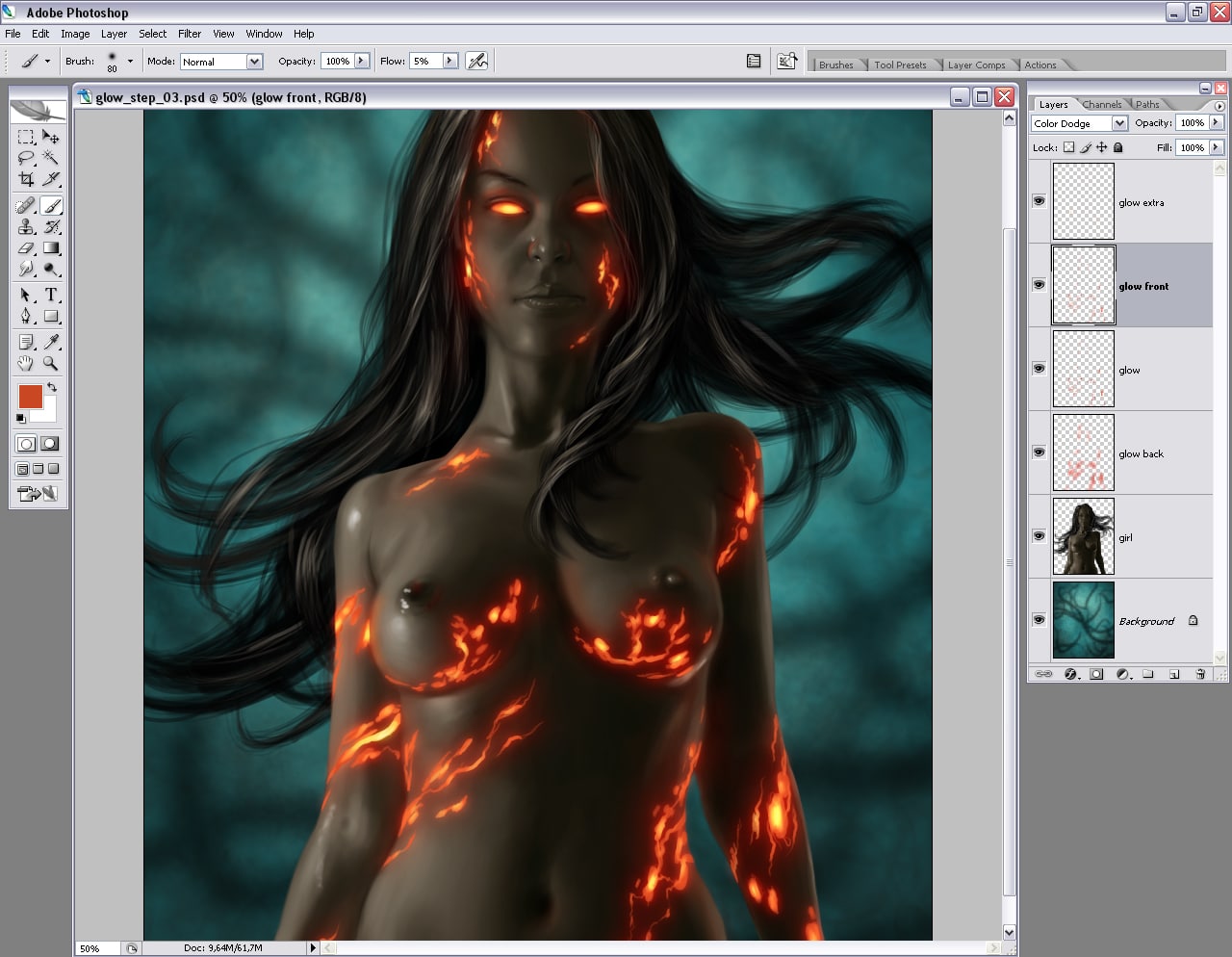Select the Hand tool
This screenshot has width=1232, height=957.
pyautogui.click(x=26, y=363)
